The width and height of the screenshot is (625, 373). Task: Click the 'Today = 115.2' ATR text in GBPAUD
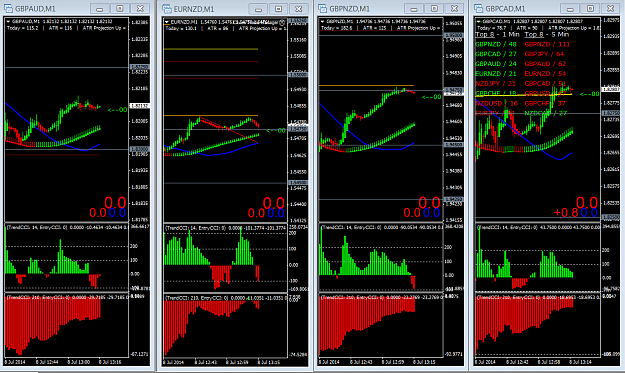[x=23, y=28]
